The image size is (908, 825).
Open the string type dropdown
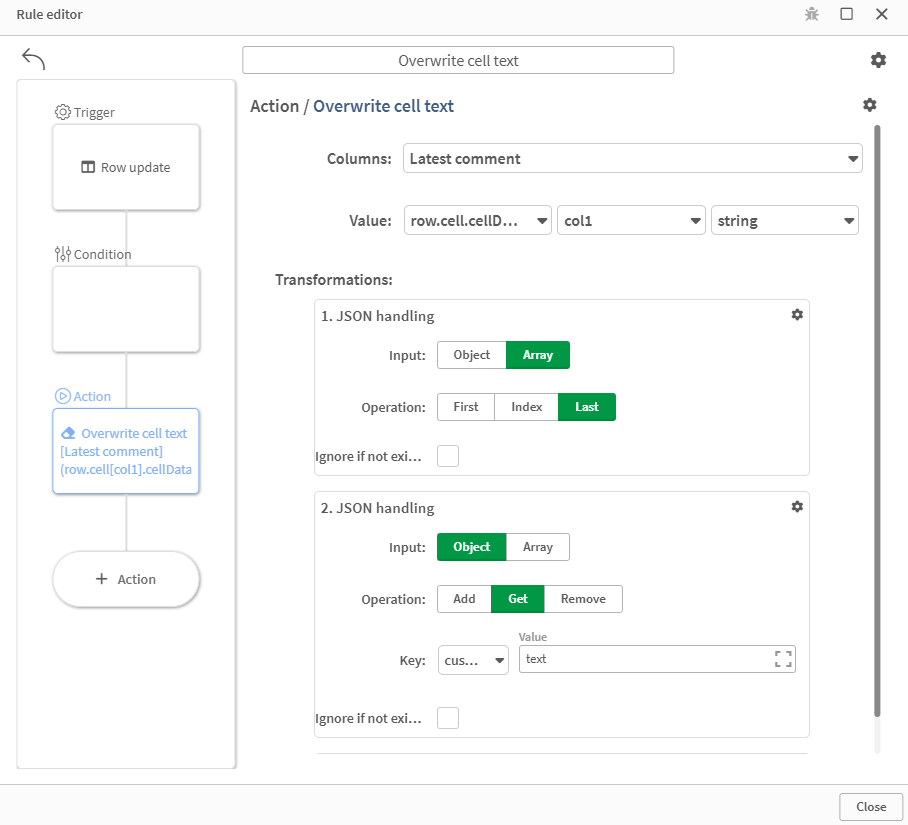click(785, 221)
